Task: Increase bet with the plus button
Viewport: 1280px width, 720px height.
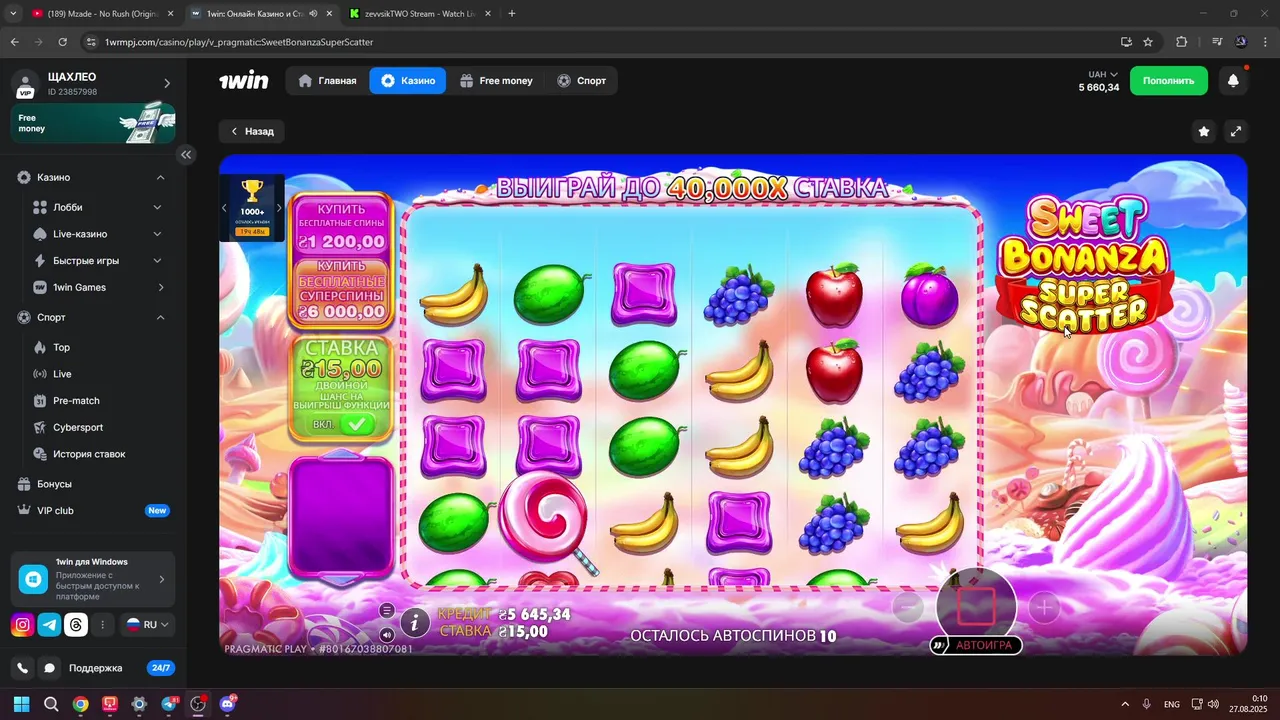Action: [x=1043, y=607]
